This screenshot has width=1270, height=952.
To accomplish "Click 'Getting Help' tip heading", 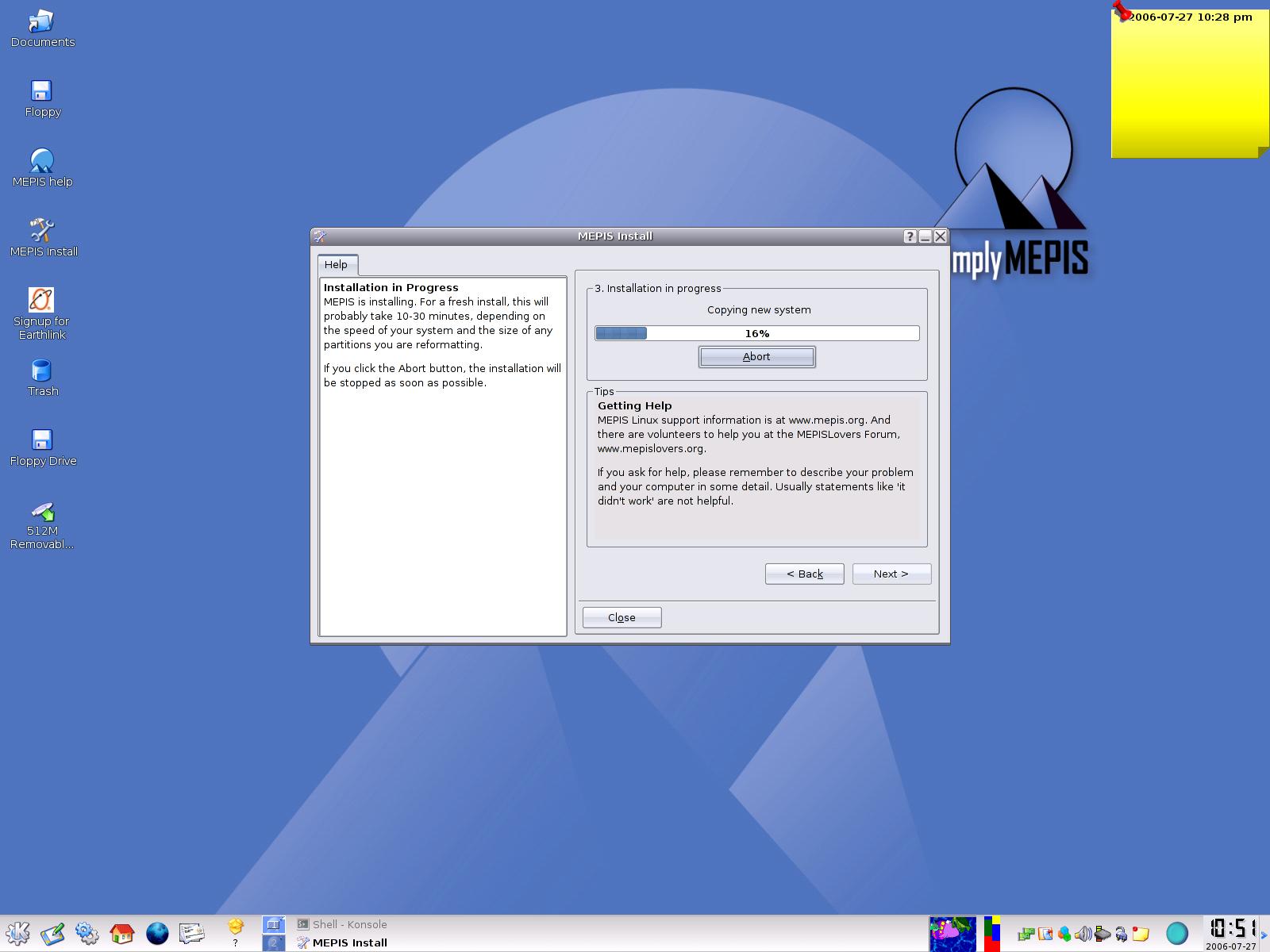I will click(x=635, y=406).
